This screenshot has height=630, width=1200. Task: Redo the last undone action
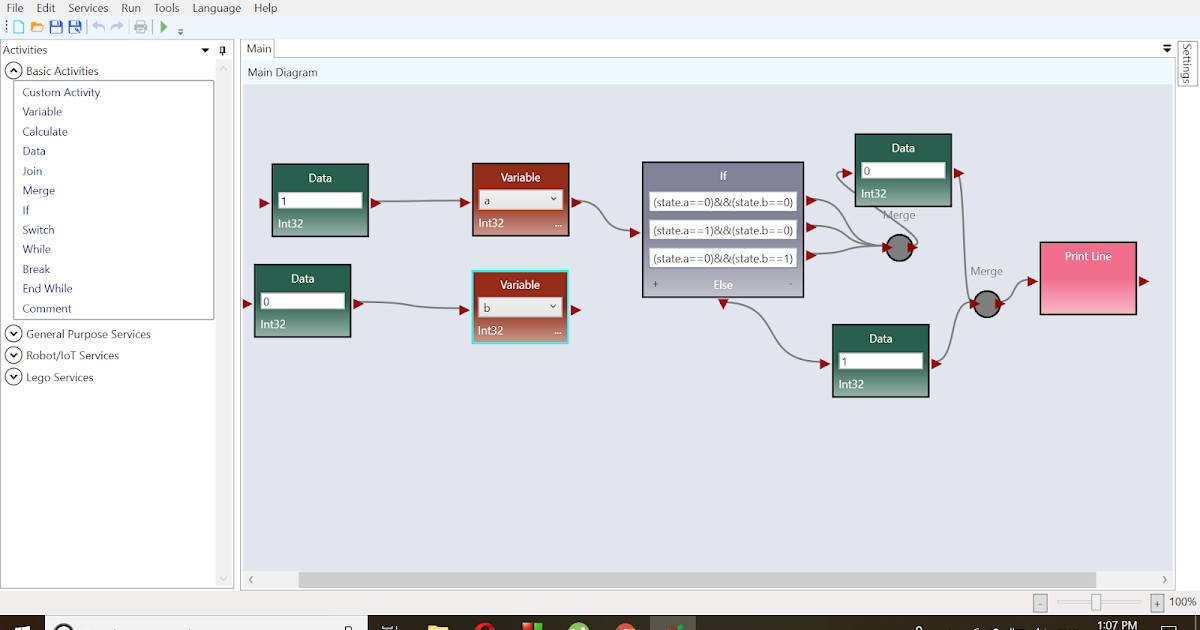tap(117, 27)
